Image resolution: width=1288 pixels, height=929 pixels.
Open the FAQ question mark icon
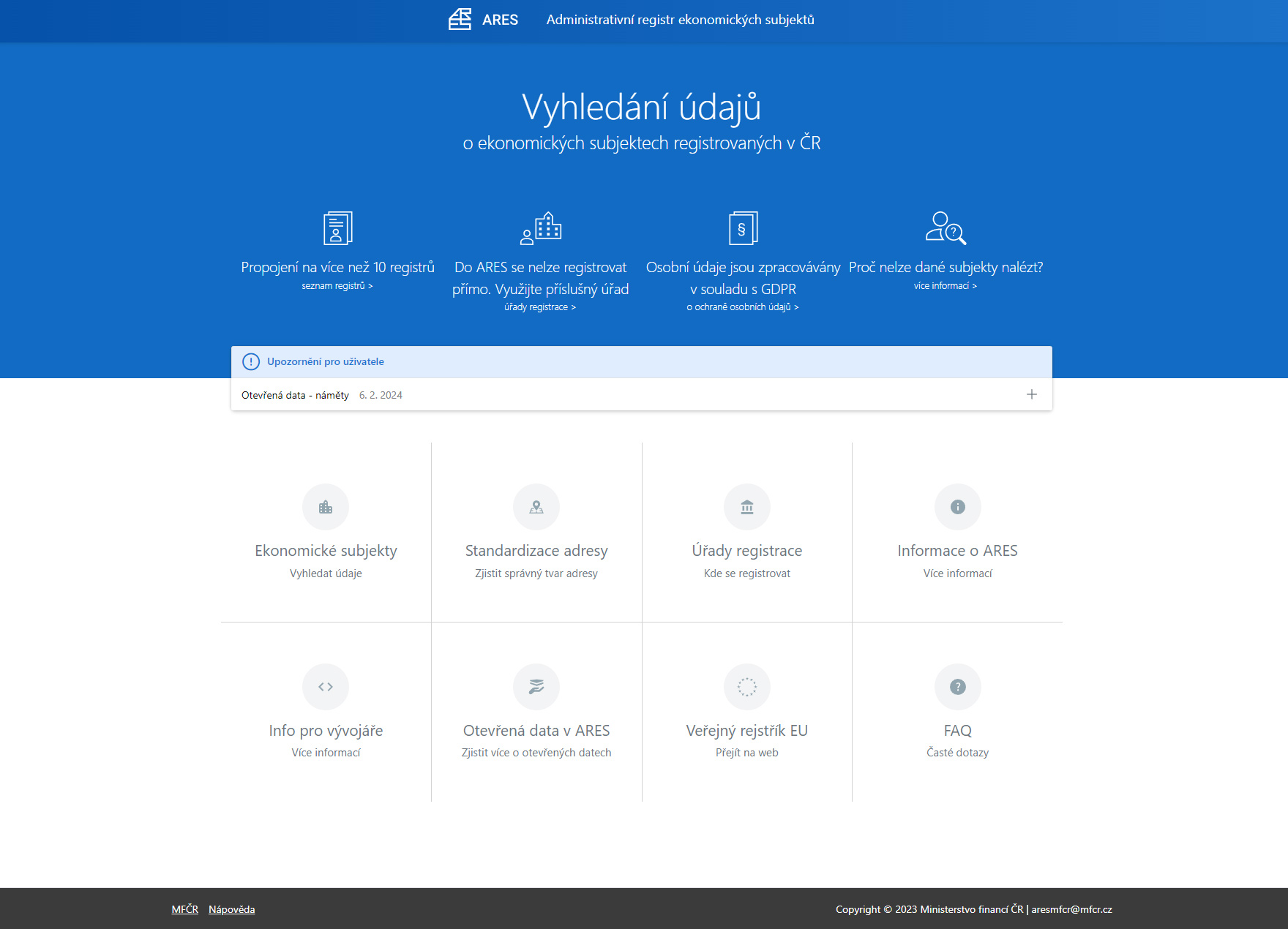tap(957, 687)
